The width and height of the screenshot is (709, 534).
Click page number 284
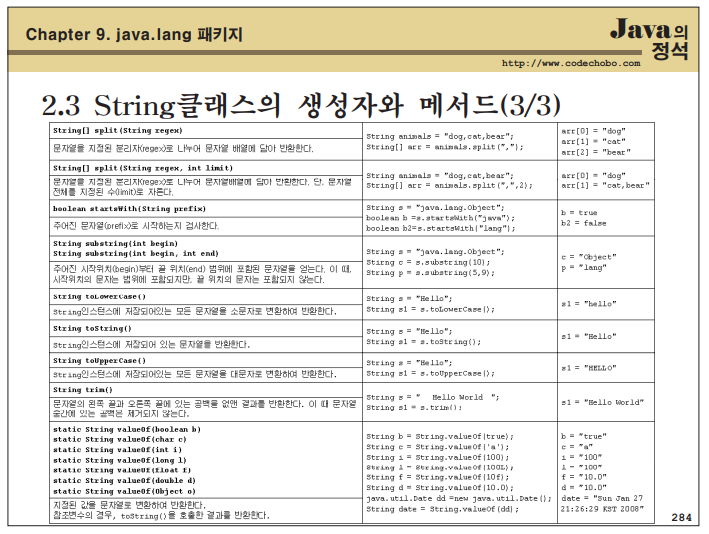(681, 517)
